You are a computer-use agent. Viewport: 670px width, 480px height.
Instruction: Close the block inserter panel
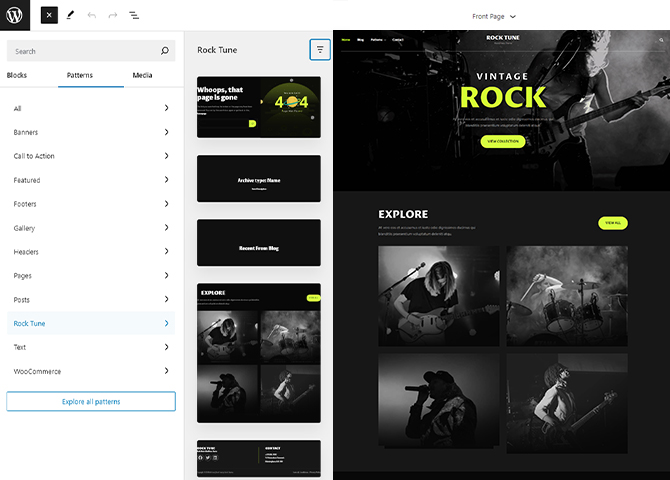[49, 16]
